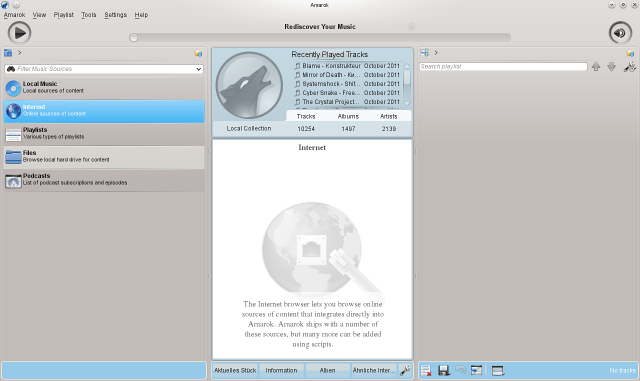Viewport: 640px width, 381px height.
Task: Focus the Filter Music Sources field
Action: 104,69
